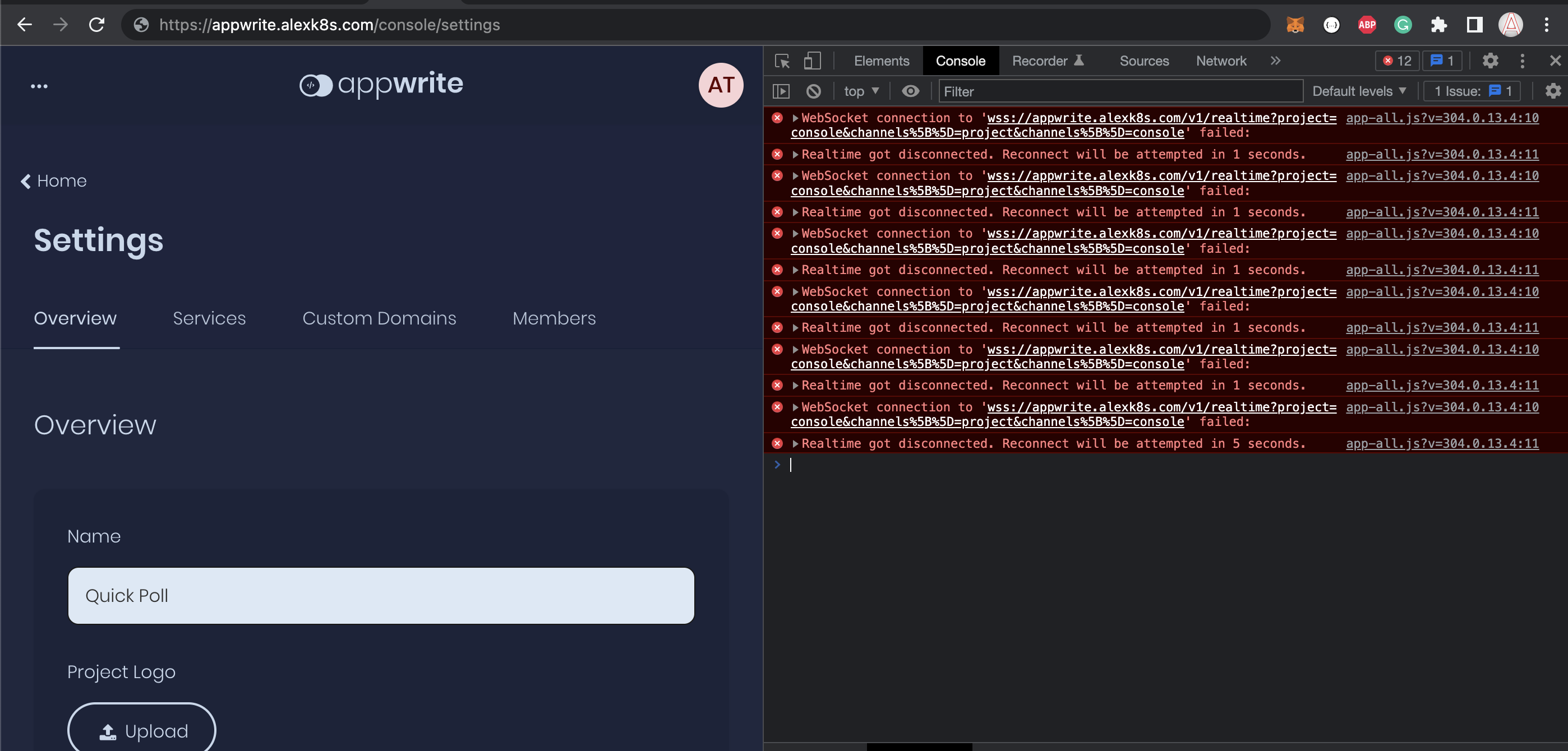Switch to the Network tab in DevTools
Image resolution: width=1568 pixels, height=751 pixels.
[1220, 61]
